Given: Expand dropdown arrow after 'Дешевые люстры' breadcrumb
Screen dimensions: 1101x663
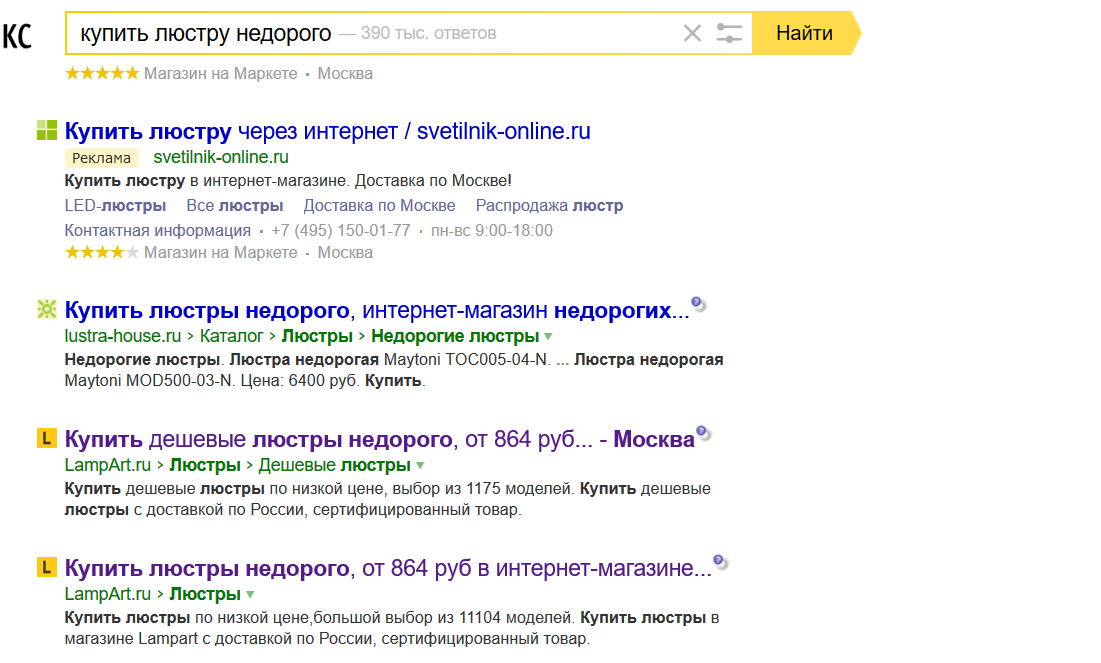Looking at the screenshot, I should pyautogui.click(x=420, y=466).
